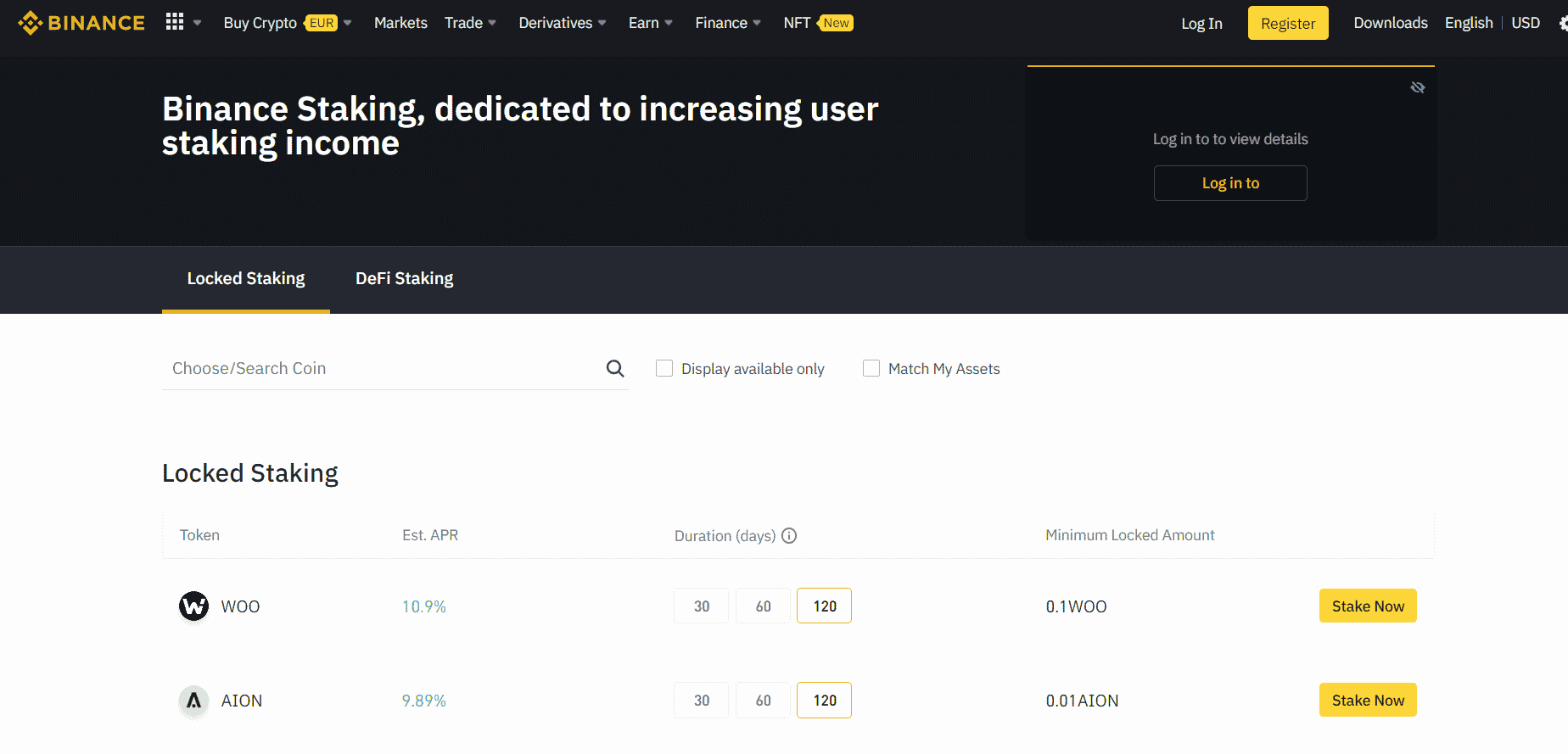1568x754 pixels.
Task: Select 60-day duration for AION
Action: click(764, 701)
